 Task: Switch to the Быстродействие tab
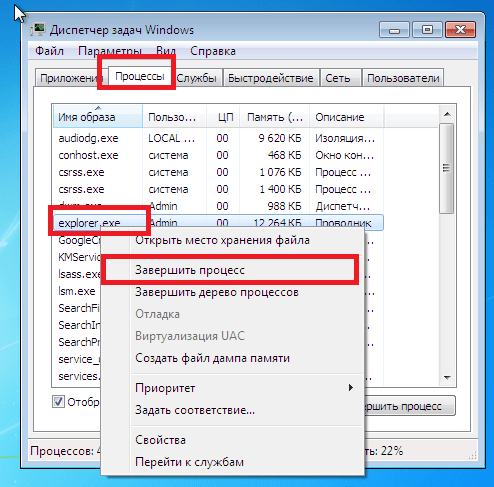pyautogui.click(x=271, y=78)
